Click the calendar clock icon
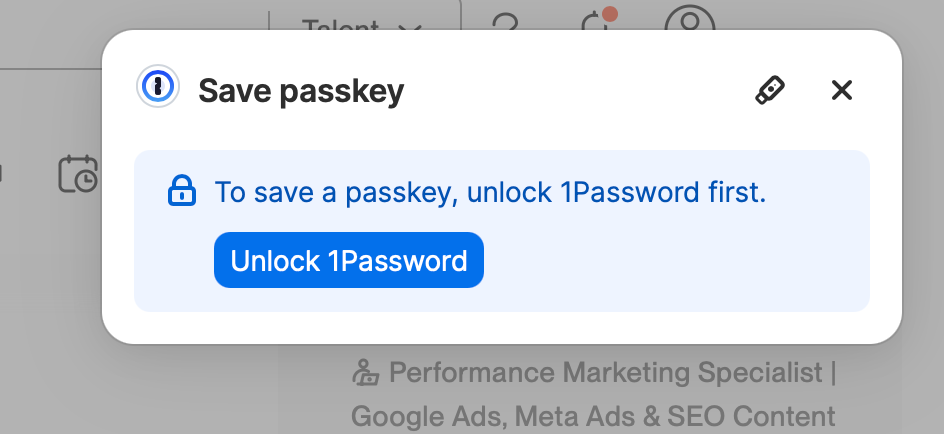Screen dimensions: 944x434 [x=77, y=173]
